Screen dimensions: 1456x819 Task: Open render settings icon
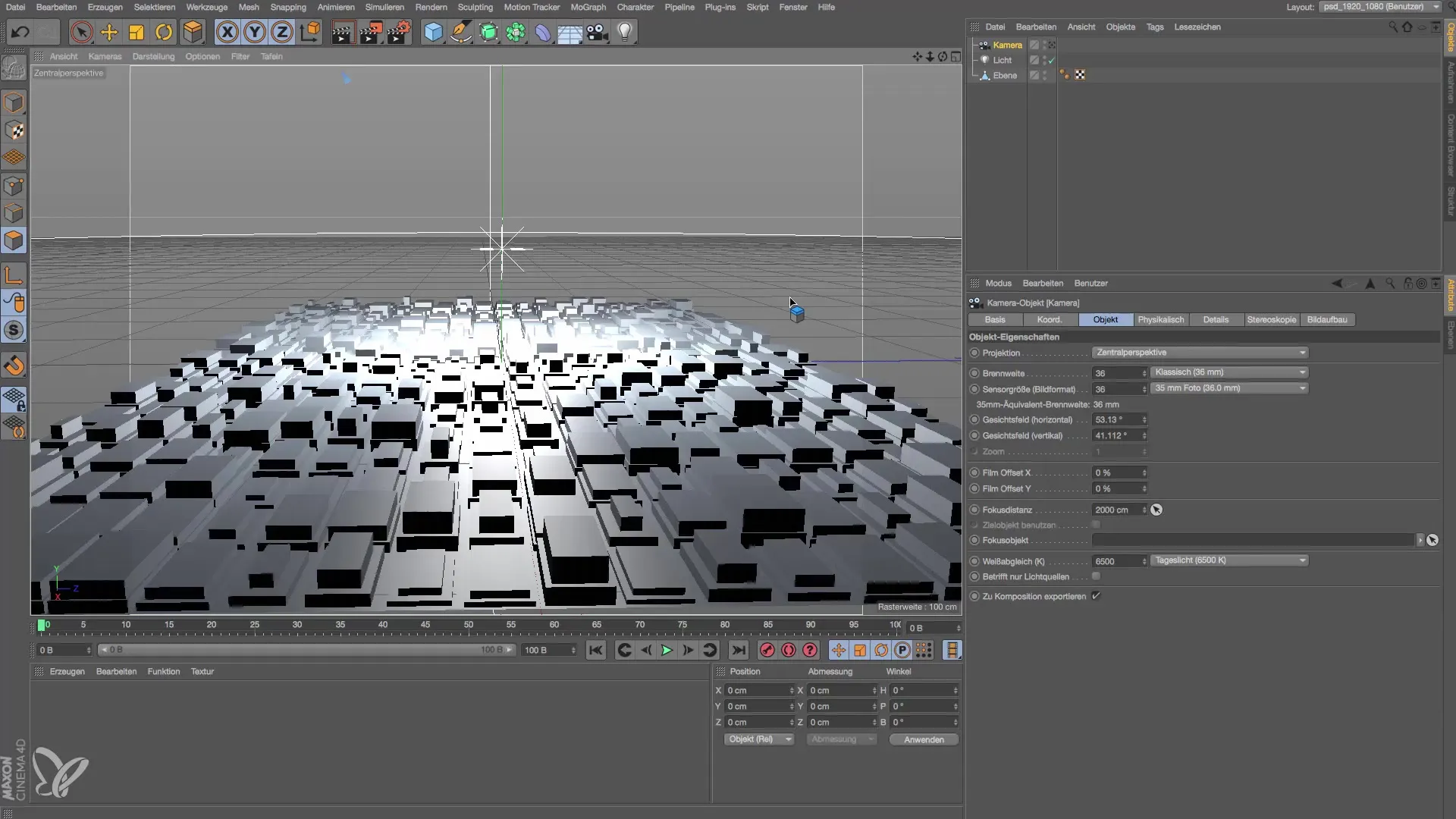click(x=399, y=32)
